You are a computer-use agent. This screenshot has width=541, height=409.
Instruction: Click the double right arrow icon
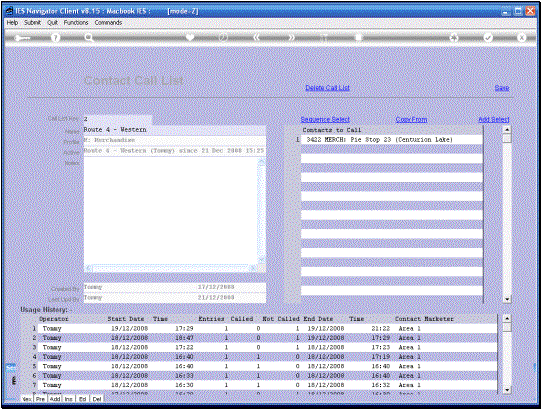pyautogui.click(x=292, y=38)
